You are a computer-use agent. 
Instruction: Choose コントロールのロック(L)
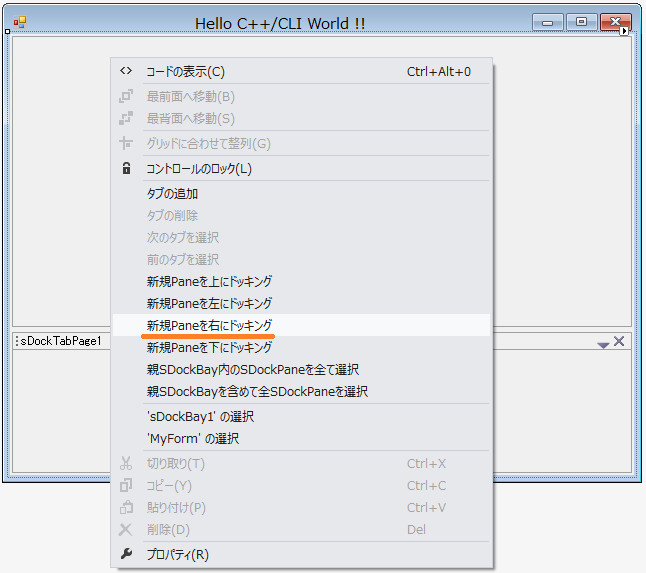302,168
